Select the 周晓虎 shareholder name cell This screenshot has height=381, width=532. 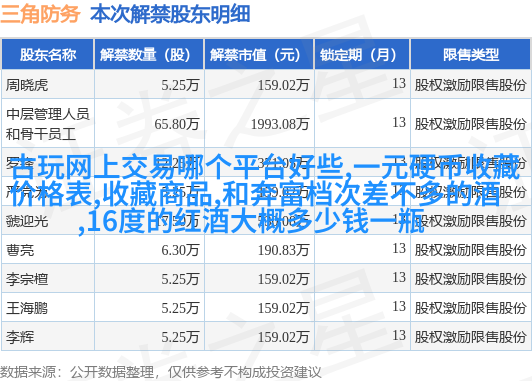(x=48, y=84)
